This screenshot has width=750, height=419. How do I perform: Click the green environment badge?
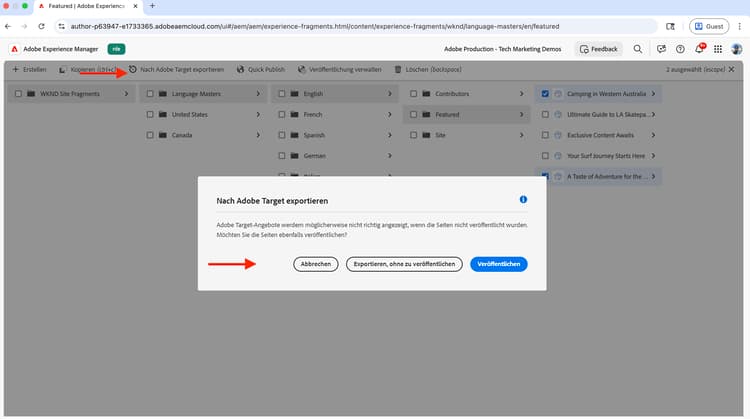pyautogui.click(x=116, y=49)
